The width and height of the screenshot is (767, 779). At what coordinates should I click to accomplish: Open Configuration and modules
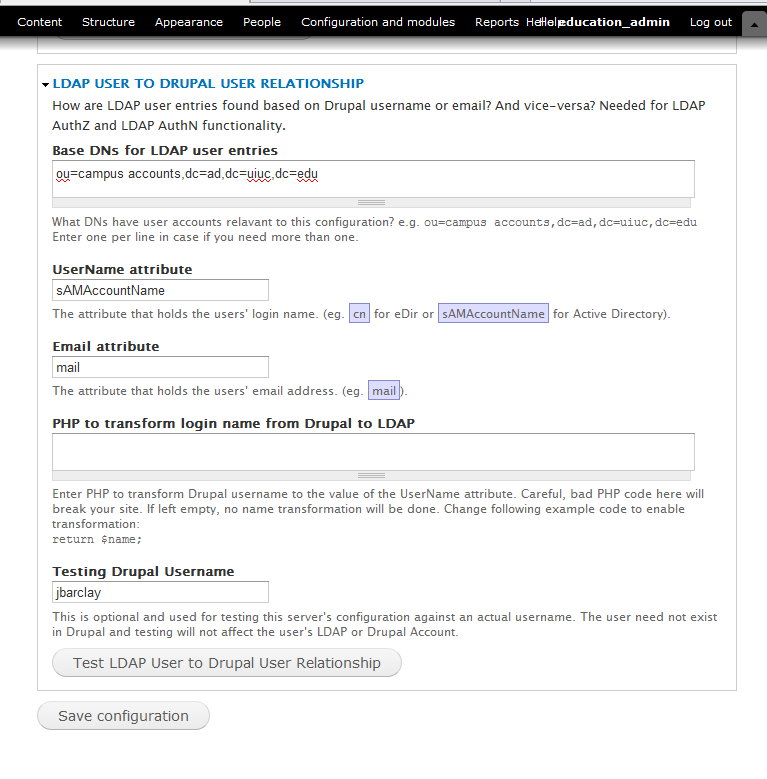(377, 22)
